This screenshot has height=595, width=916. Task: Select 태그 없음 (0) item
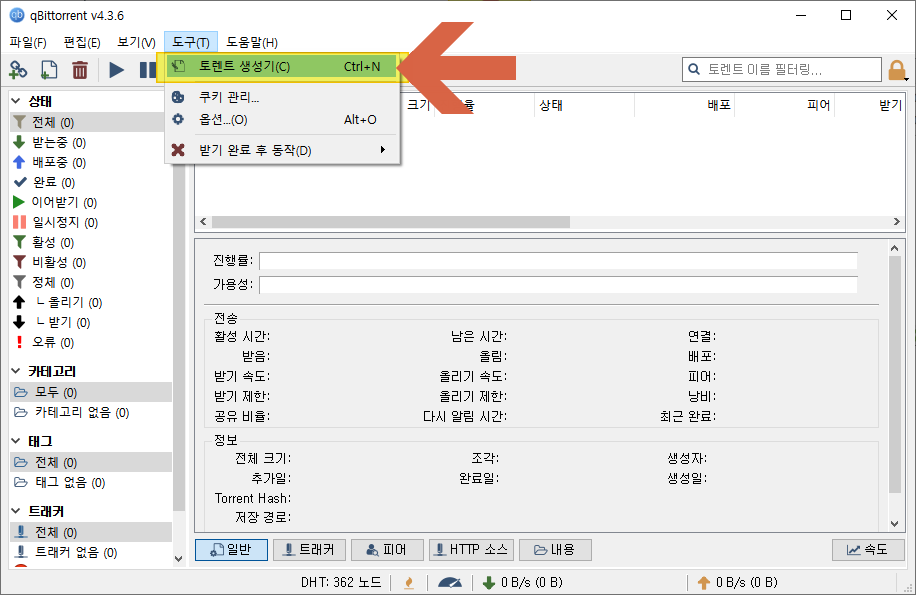click(x=91, y=482)
